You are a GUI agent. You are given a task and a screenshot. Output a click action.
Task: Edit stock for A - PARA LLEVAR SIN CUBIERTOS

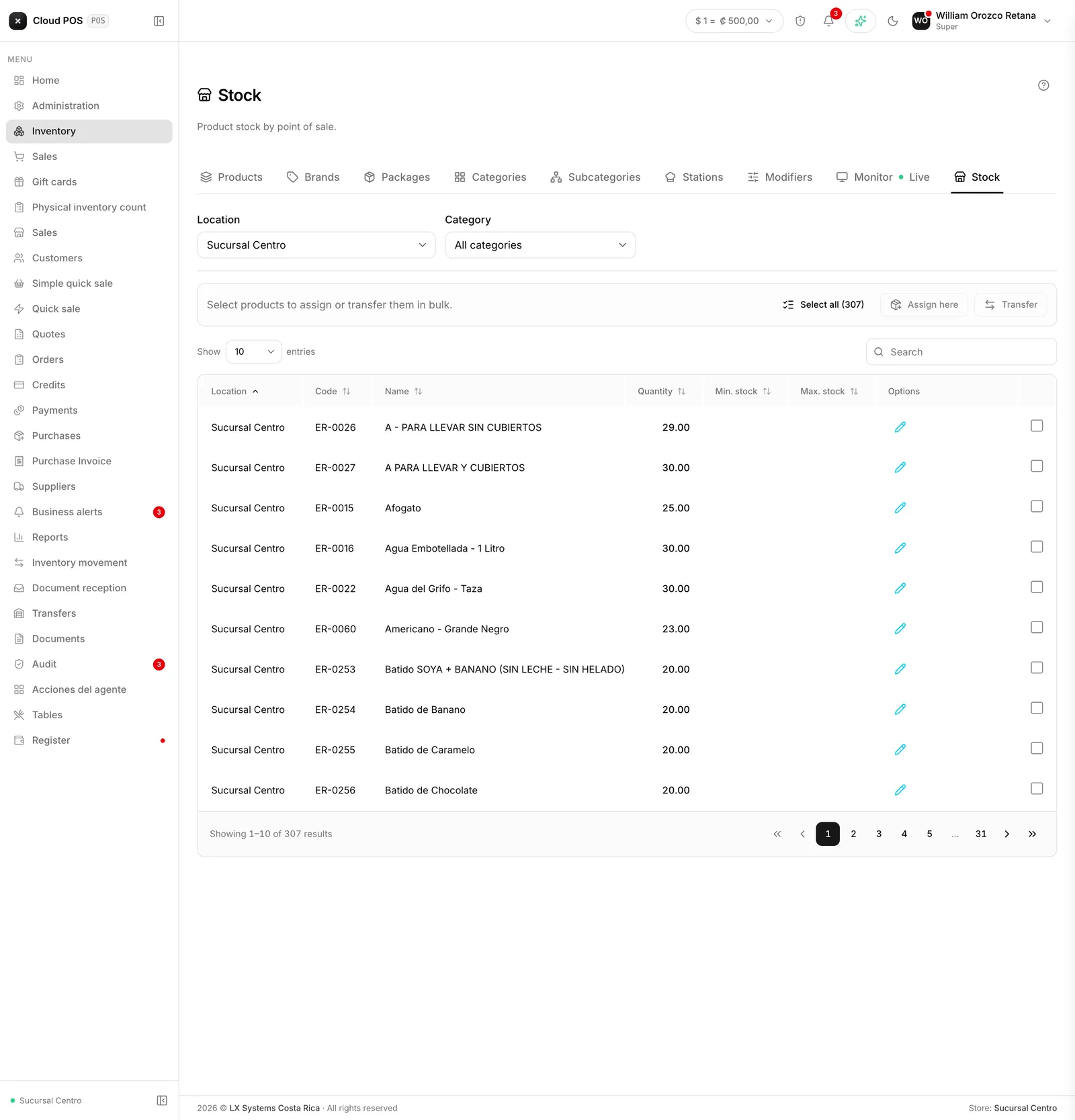point(900,427)
